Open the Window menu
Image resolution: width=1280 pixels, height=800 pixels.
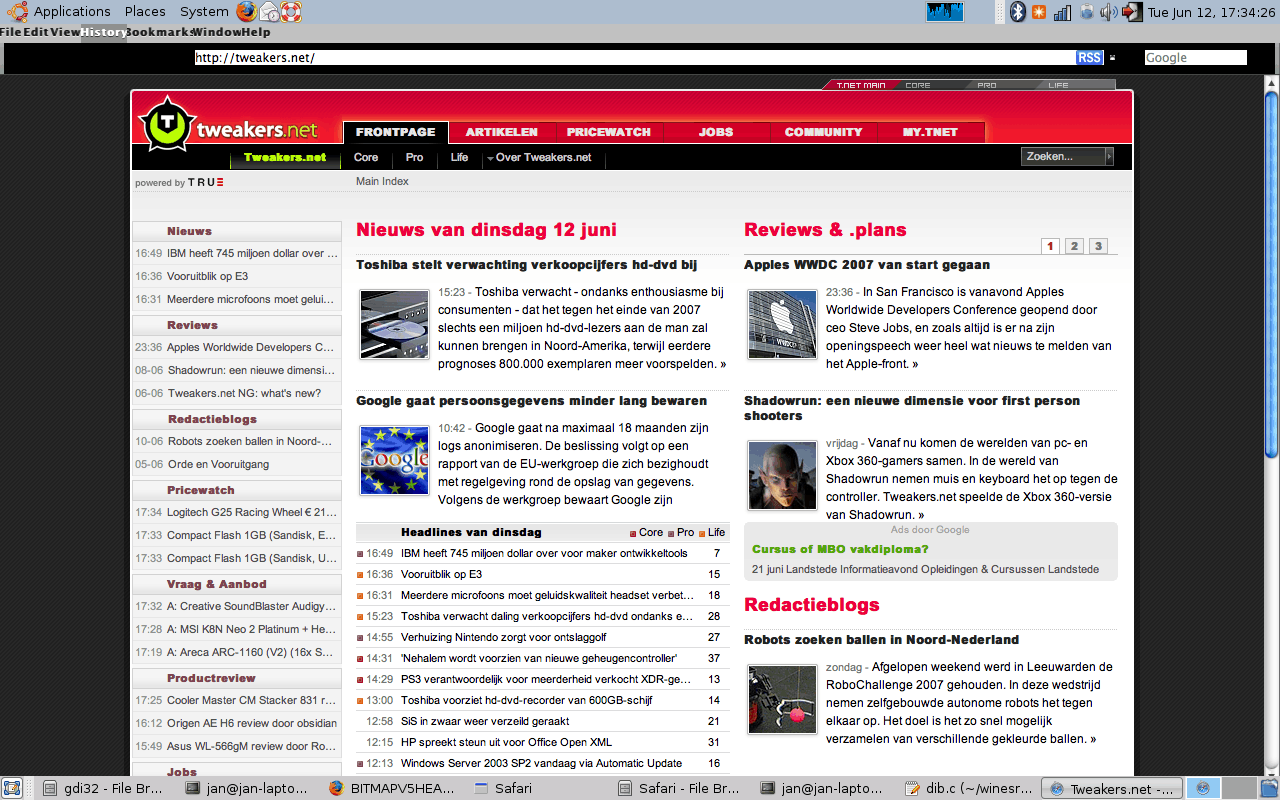215,32
